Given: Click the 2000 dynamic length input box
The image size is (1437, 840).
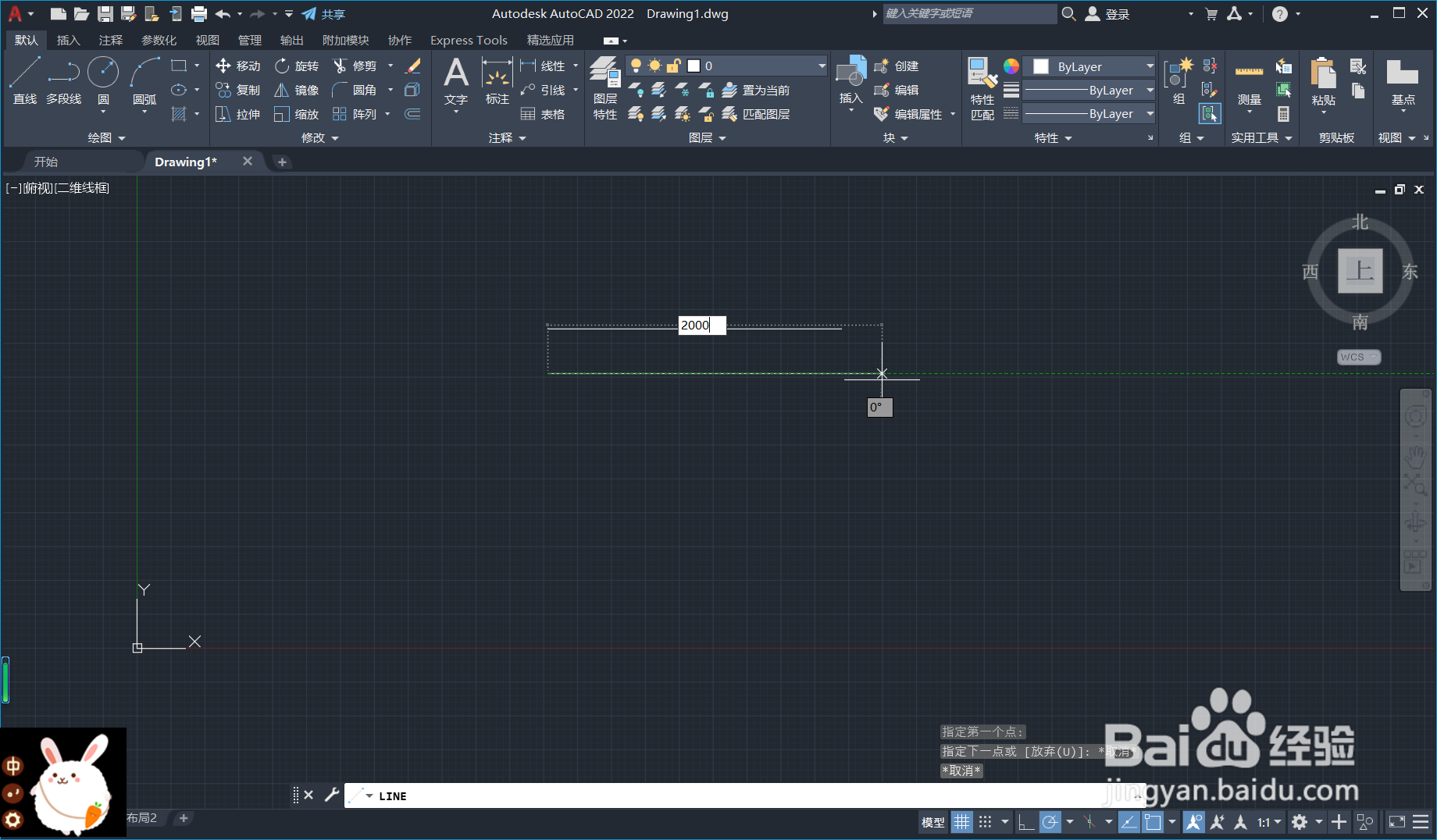Looking at the screenshot, I should (702, 325).
